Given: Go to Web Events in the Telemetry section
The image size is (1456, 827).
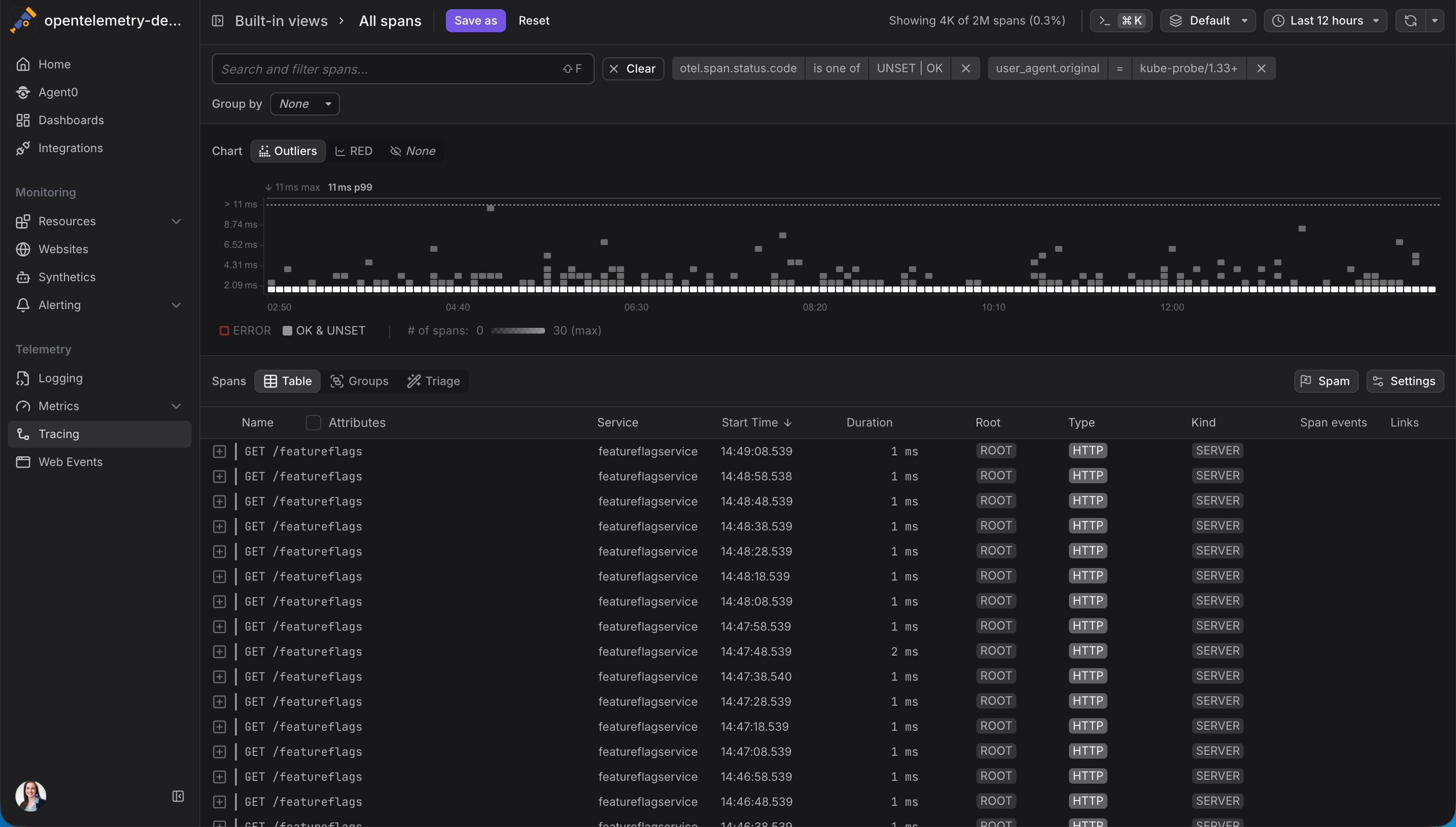Looking at the screenshot, I should click(70, 462).
